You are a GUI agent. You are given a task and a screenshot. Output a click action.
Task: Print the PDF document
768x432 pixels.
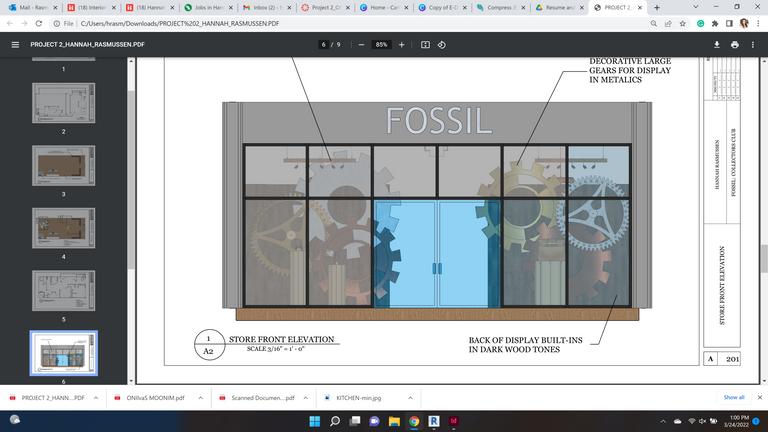tap(735, 45)
